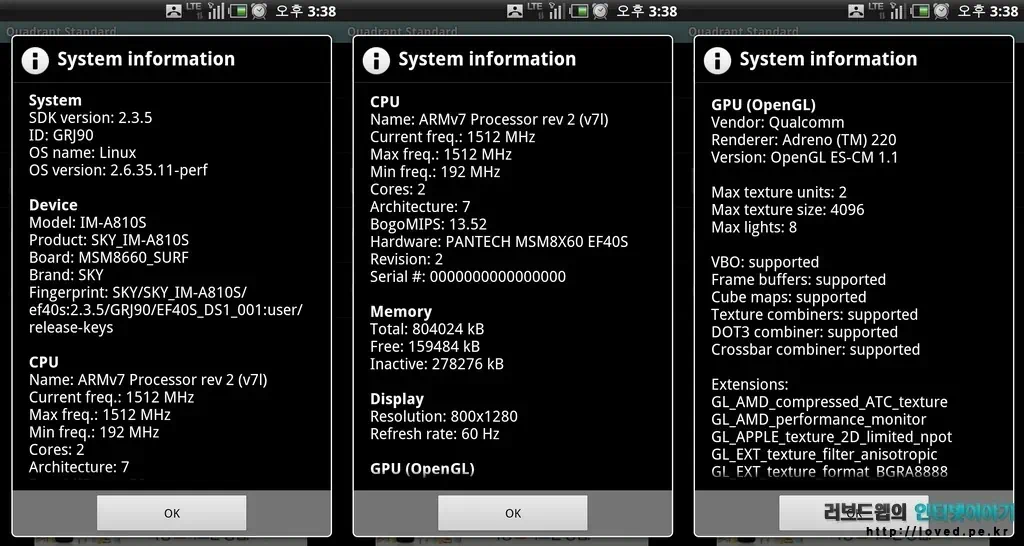Tap the 'Resolution: 800x1280' display line
The height and width of the screenshot is (546, 1024).
point(444,417)
